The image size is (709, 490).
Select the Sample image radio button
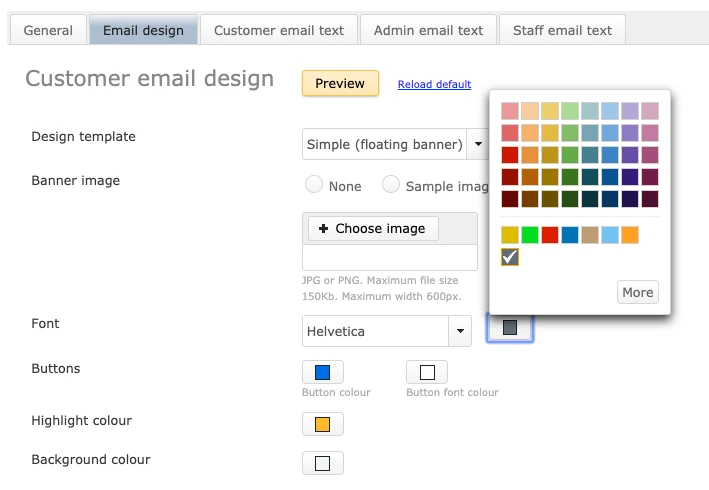(x=392, y=185)
